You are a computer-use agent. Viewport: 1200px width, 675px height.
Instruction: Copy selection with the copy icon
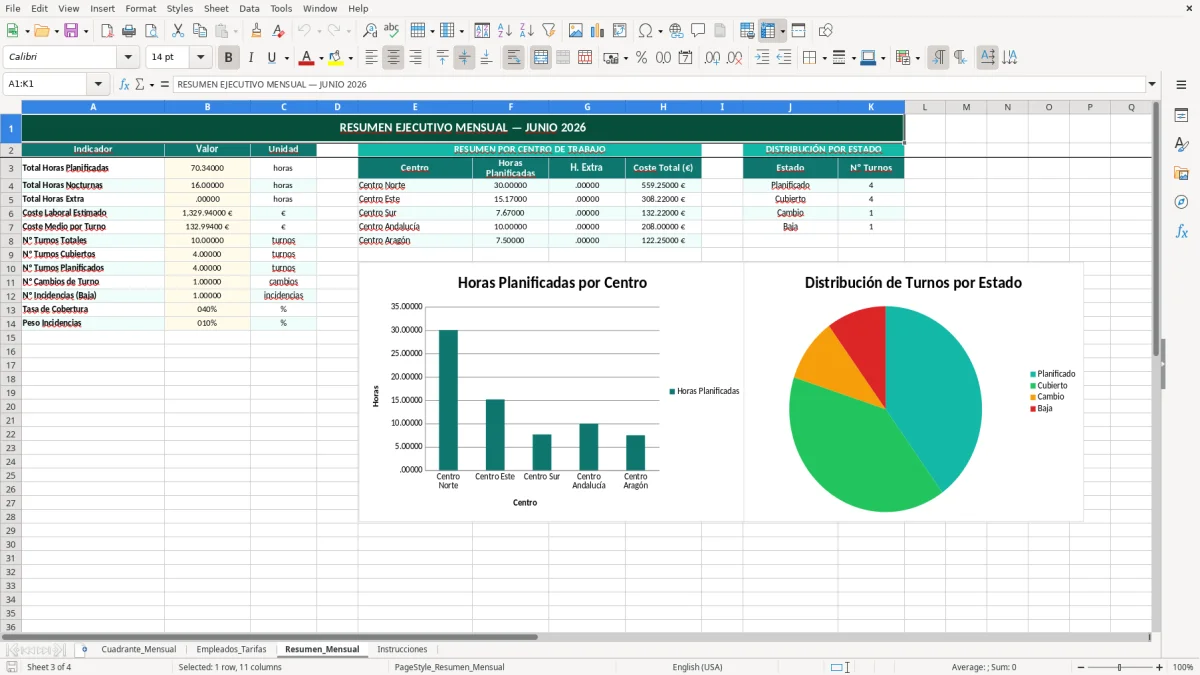click(x=200, y=31)
